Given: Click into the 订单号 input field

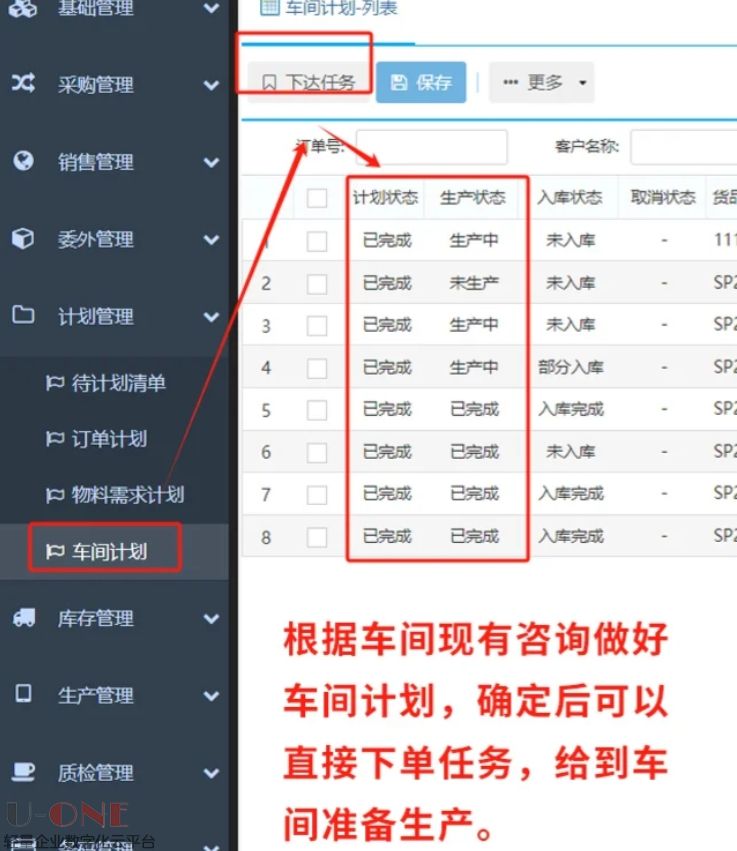Looking at the screenshot, I should (x=431, y=147).
